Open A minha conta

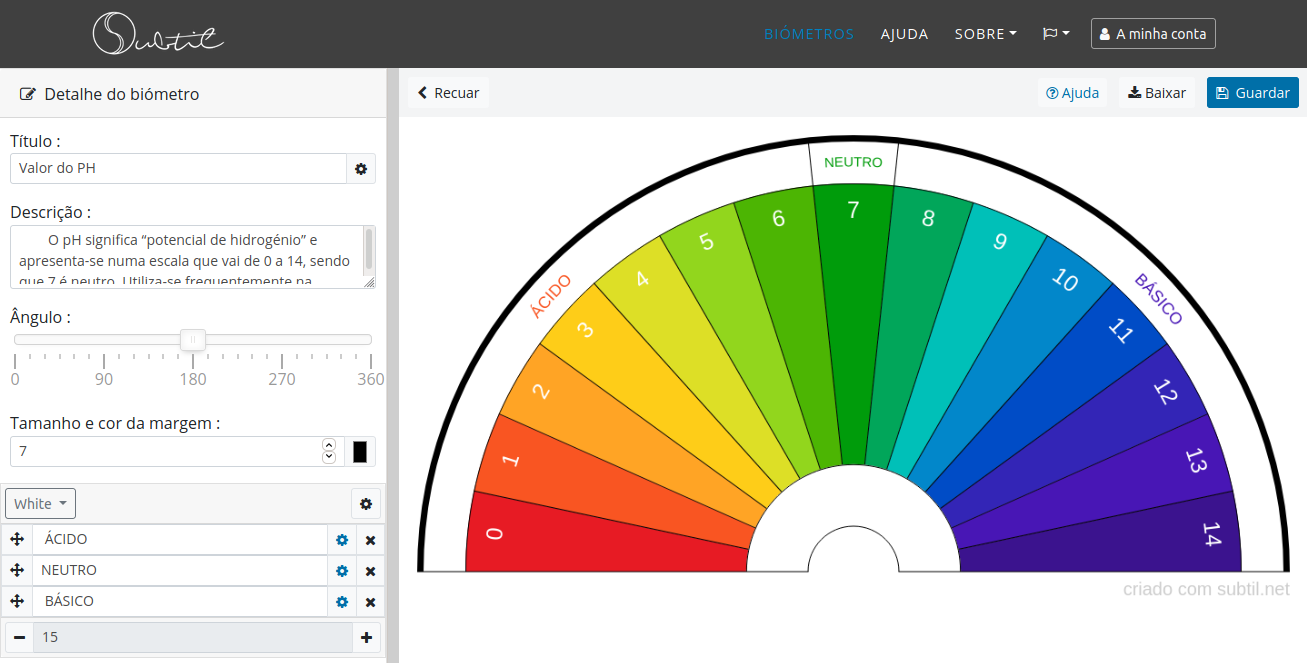point(1153,34)
